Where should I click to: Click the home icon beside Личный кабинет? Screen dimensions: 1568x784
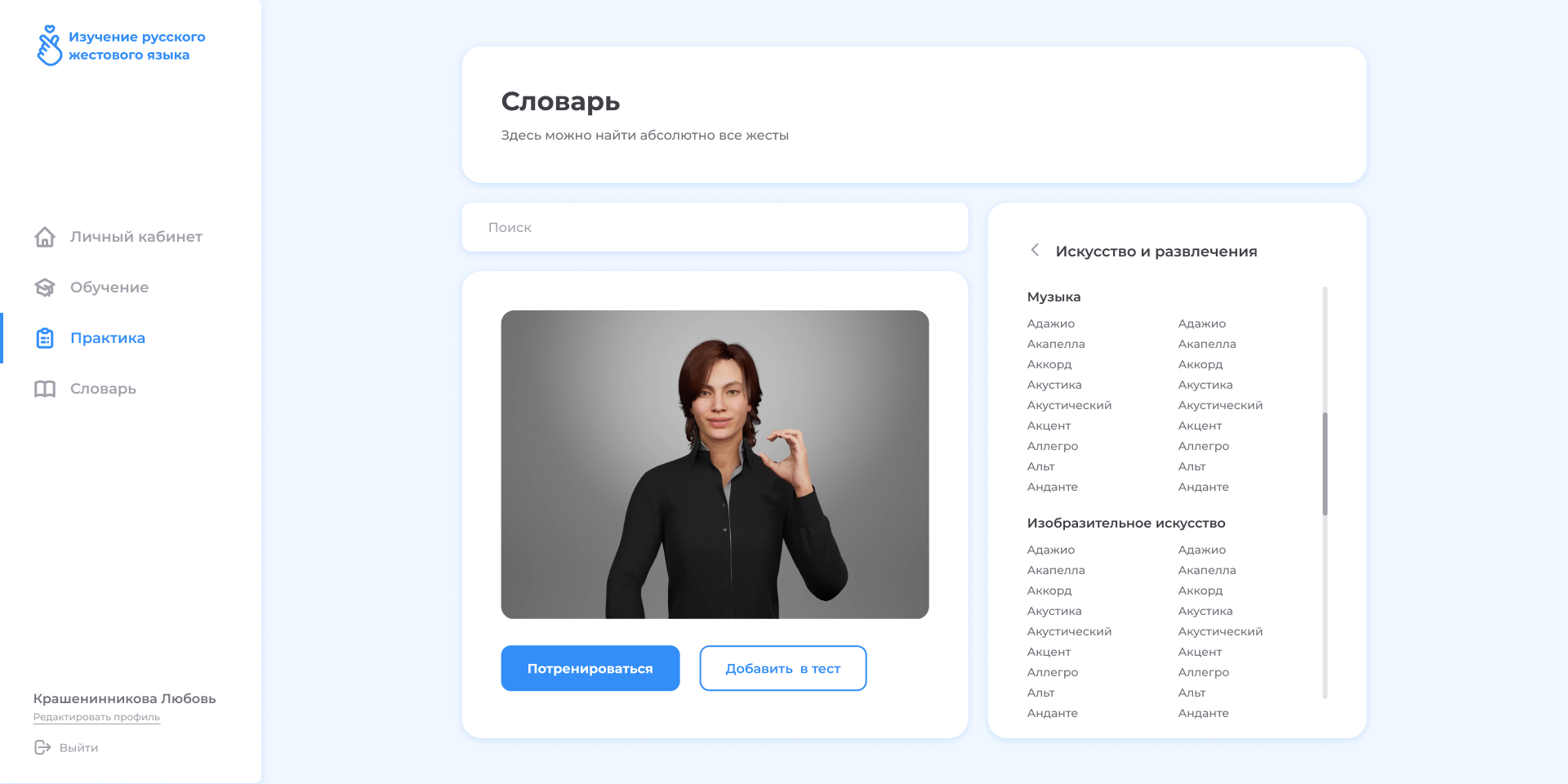[45, 237]
